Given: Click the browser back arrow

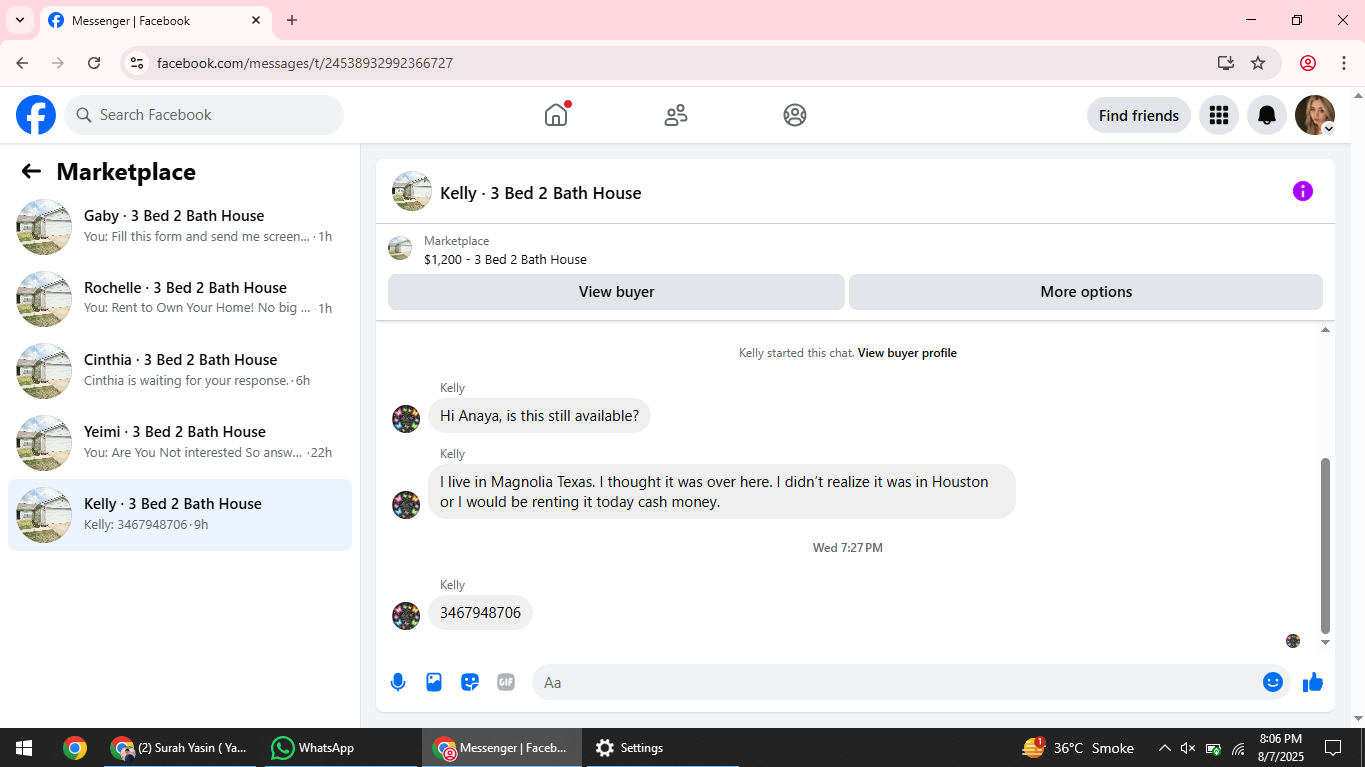Looking at the screenshot, I should point(22,63).
